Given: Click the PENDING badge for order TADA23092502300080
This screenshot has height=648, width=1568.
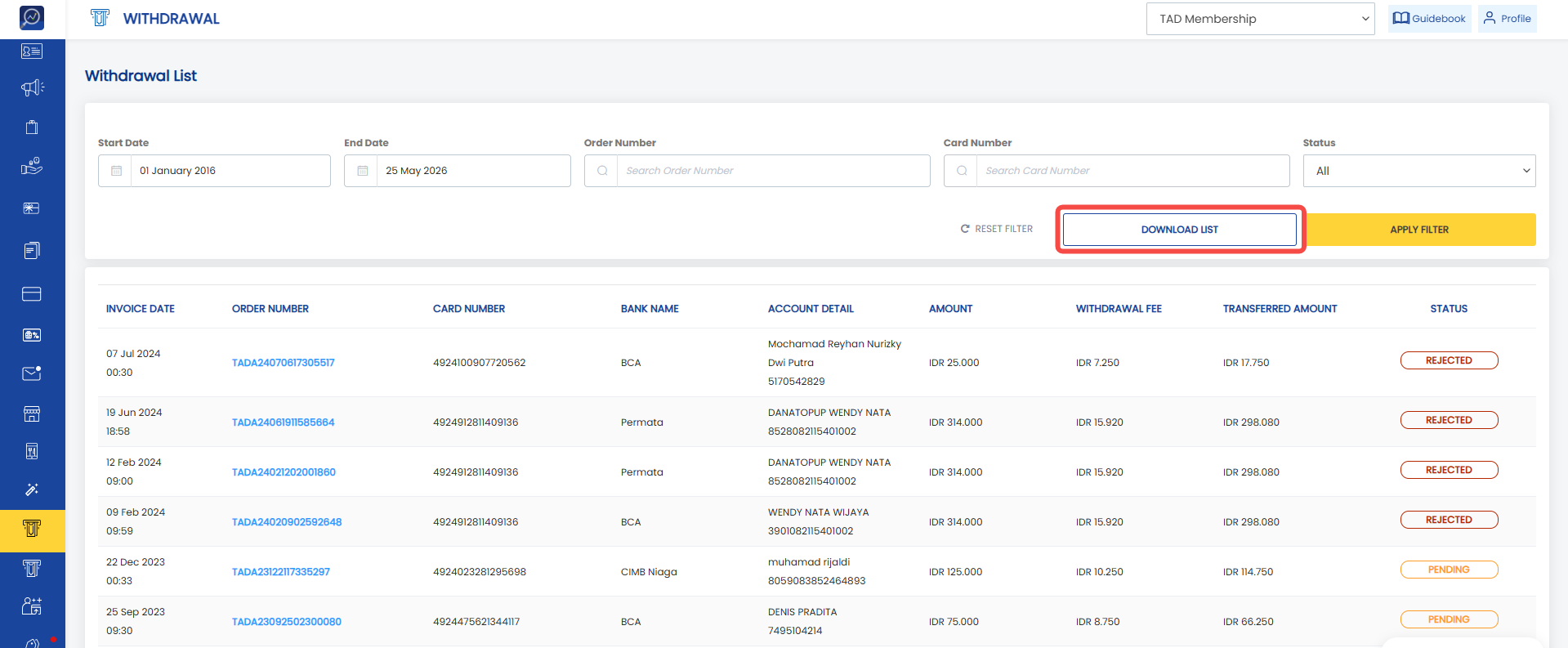Looking at the screenshot, I should tap(1449, 619).
